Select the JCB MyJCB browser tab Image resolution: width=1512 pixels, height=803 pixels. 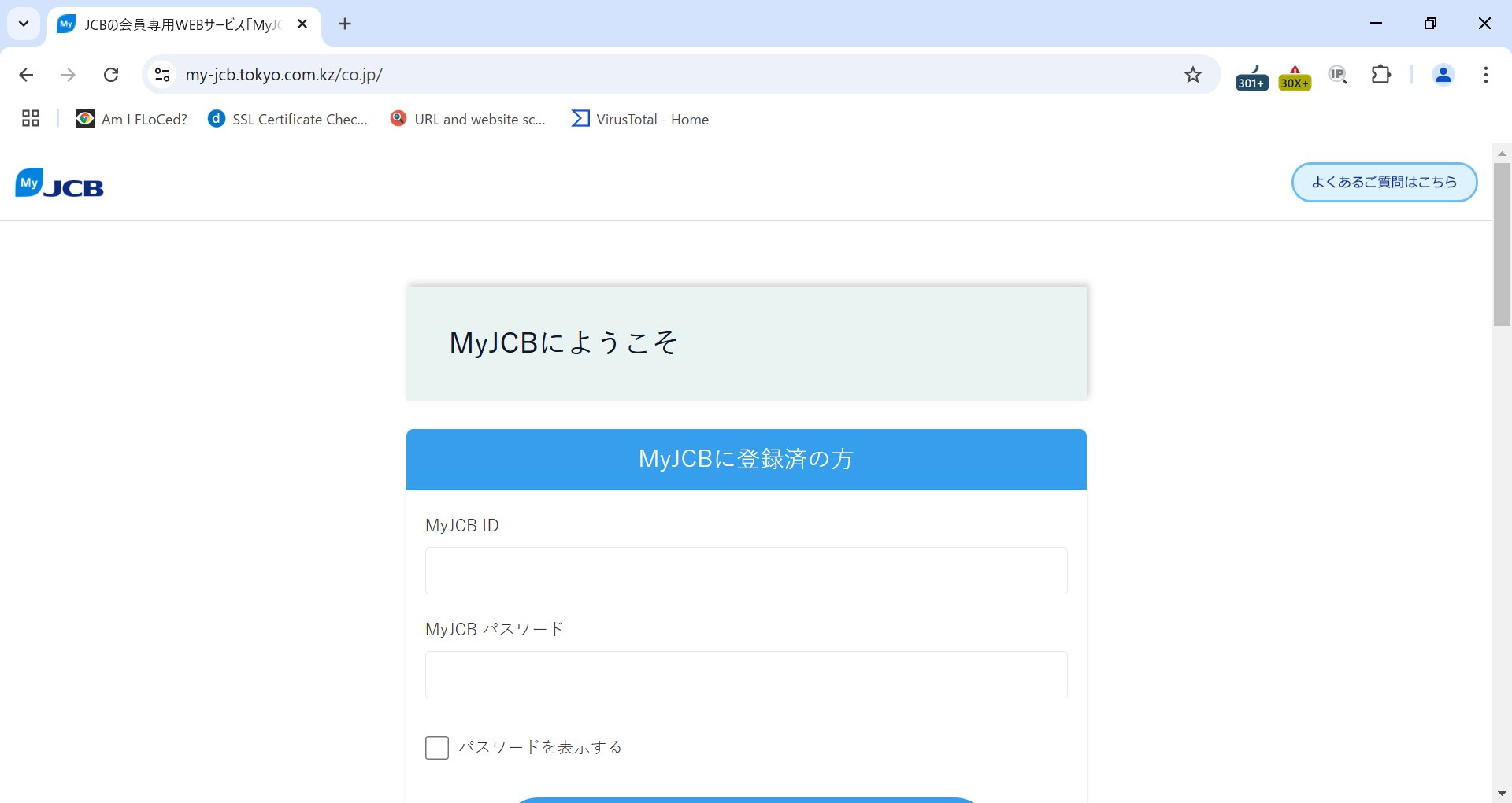(x=183, y=25)
